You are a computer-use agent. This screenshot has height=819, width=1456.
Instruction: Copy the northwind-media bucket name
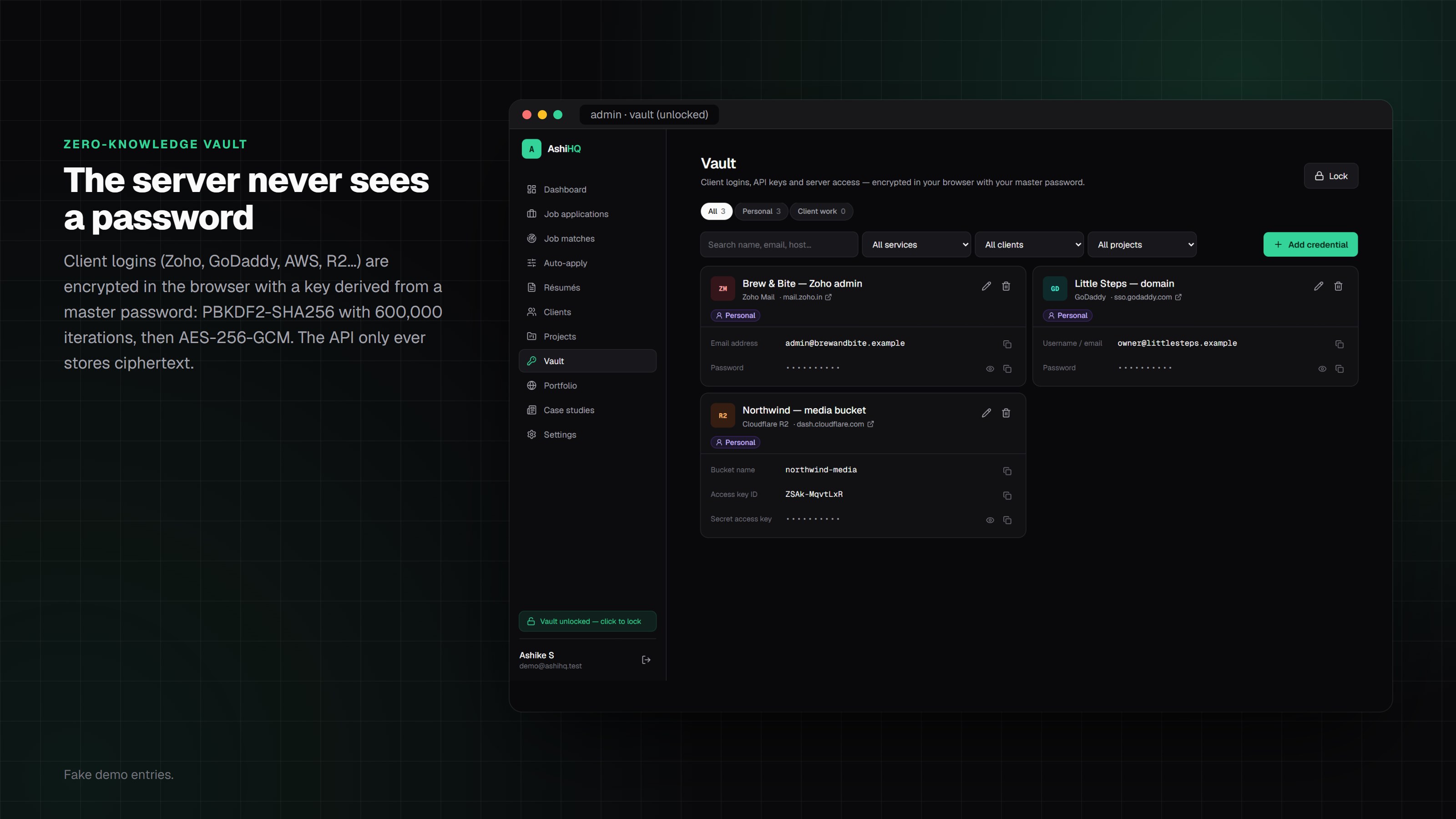coord(1006,471)
